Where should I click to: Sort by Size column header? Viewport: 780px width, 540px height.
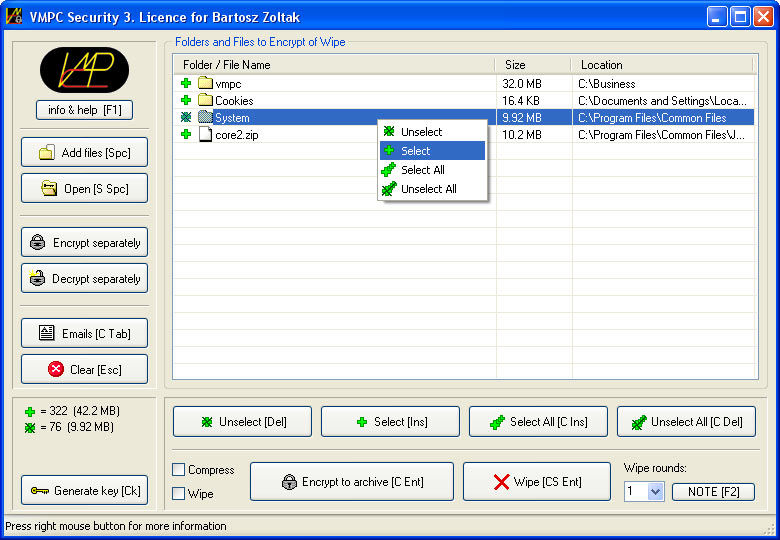[533, 65]
